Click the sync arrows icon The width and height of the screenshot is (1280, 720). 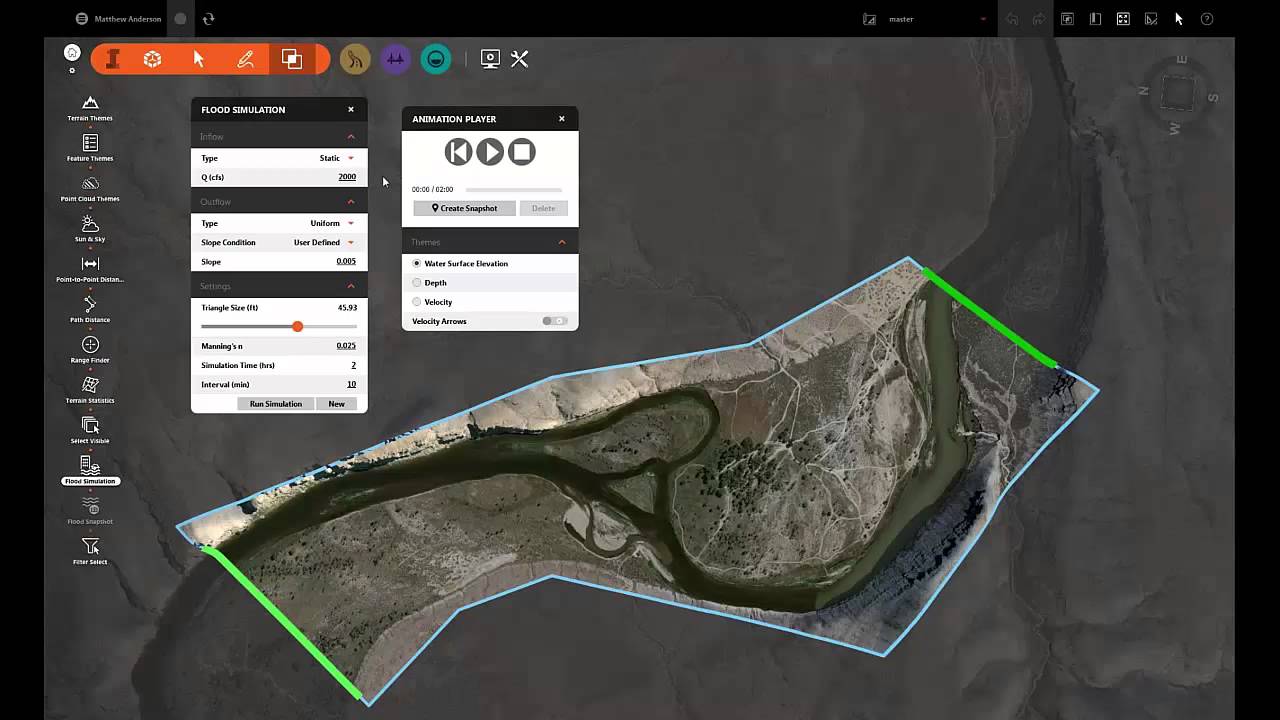click(208, 18)
